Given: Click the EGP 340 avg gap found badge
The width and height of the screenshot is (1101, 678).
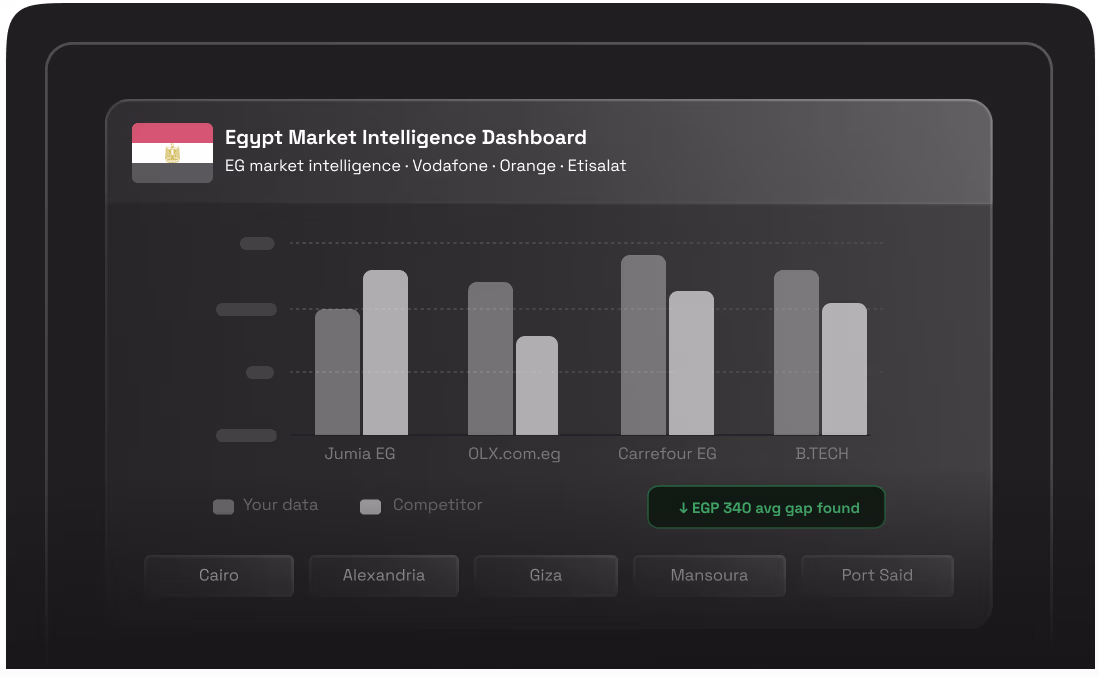Looking at the screenshot, I should pyautogui.click(x=766, y=507).
